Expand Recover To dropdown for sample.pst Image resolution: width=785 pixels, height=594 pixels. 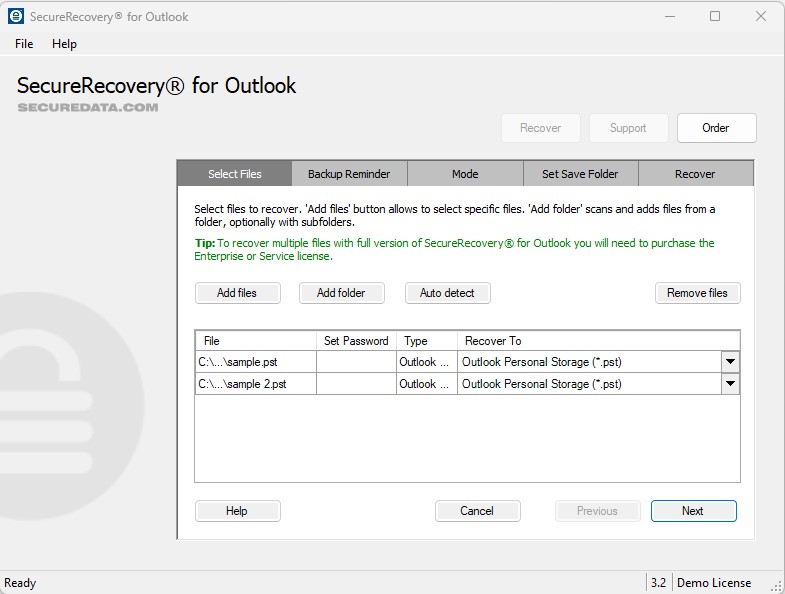pos(730,362)
